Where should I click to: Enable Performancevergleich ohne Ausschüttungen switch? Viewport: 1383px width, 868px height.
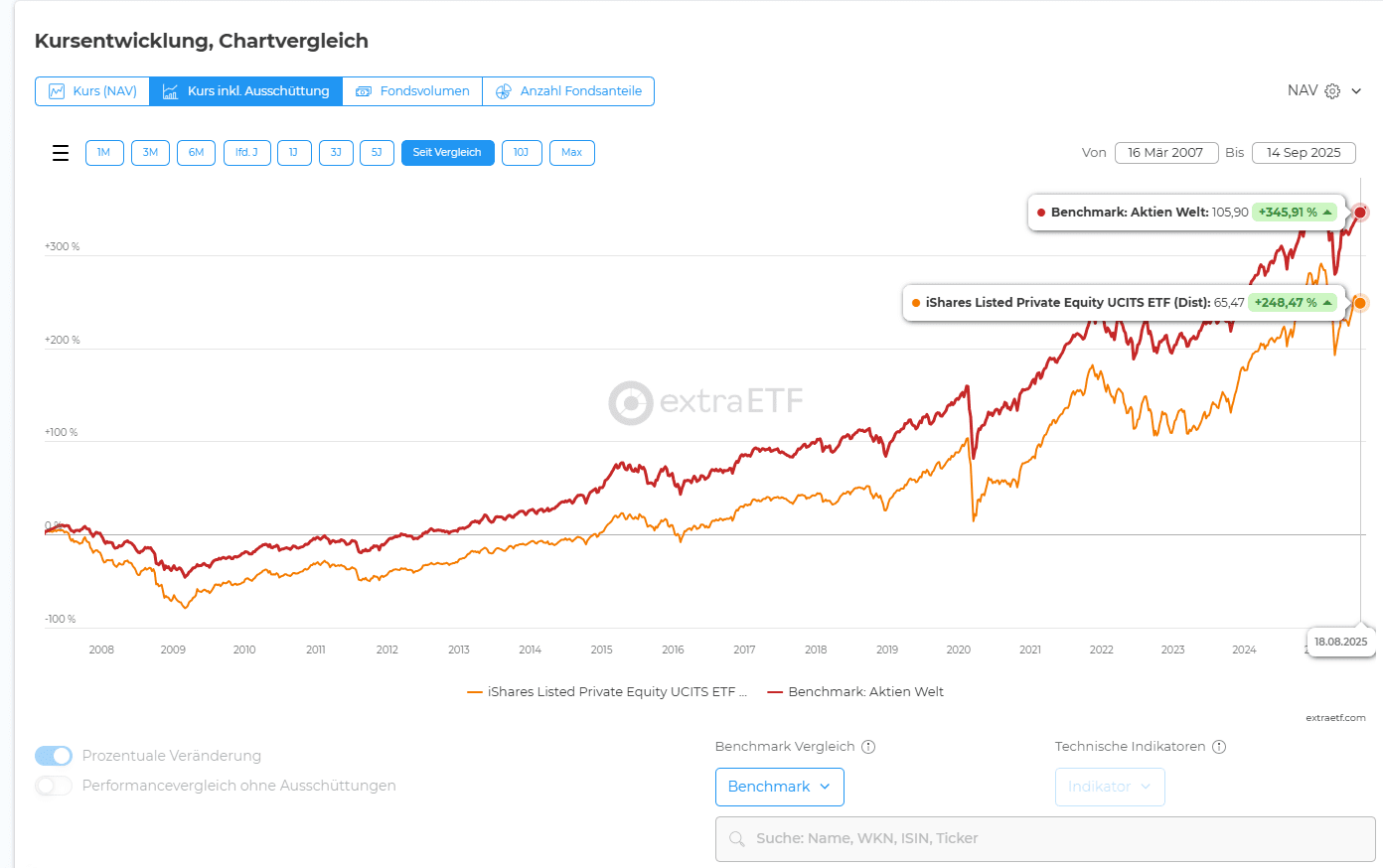tap(54, 786)
